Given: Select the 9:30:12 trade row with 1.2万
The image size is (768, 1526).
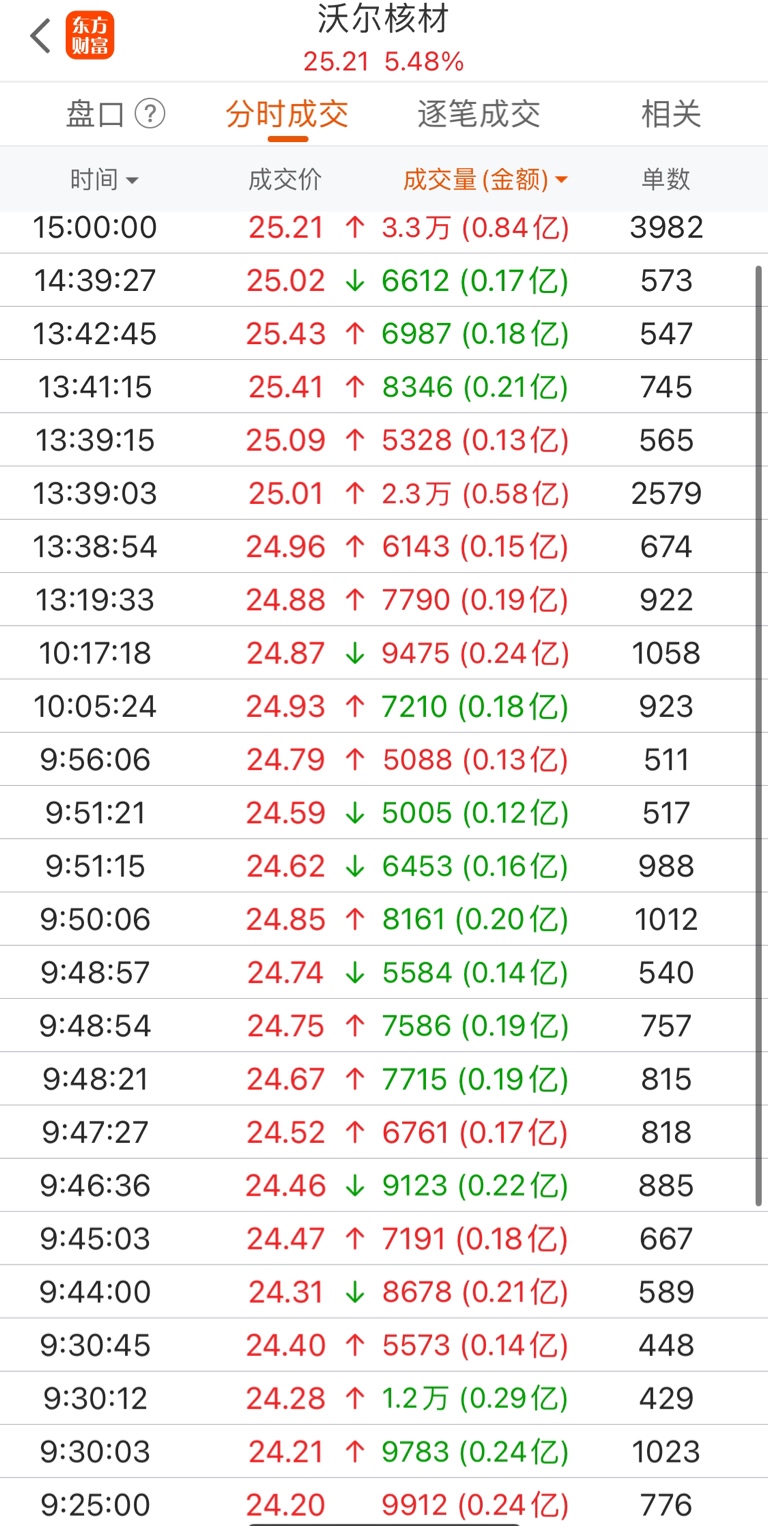Looking at the screenshot, I should pyautogui.click(x=384, y=1398).
